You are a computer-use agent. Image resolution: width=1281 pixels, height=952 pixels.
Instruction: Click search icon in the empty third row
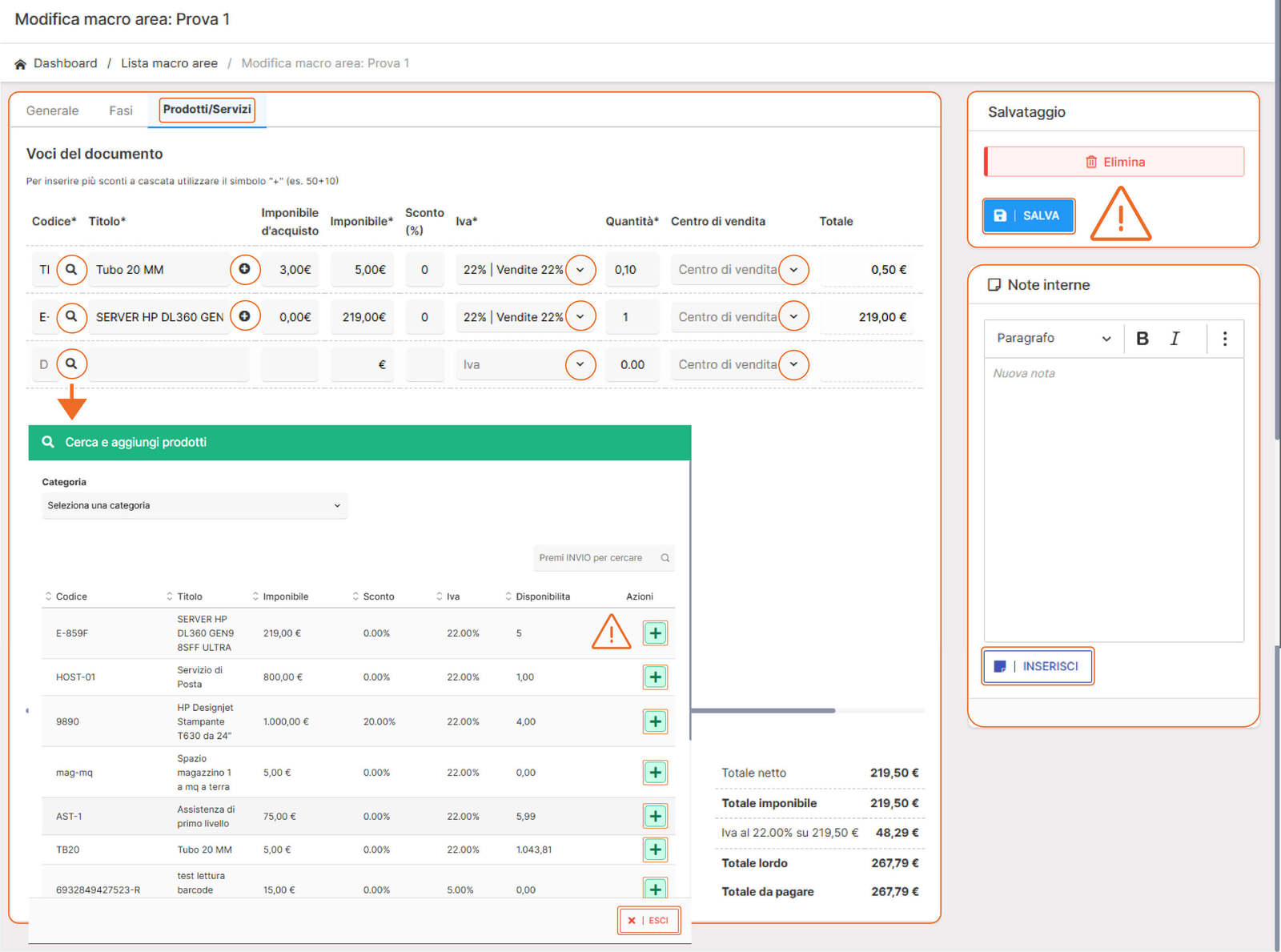pos(71,364)
